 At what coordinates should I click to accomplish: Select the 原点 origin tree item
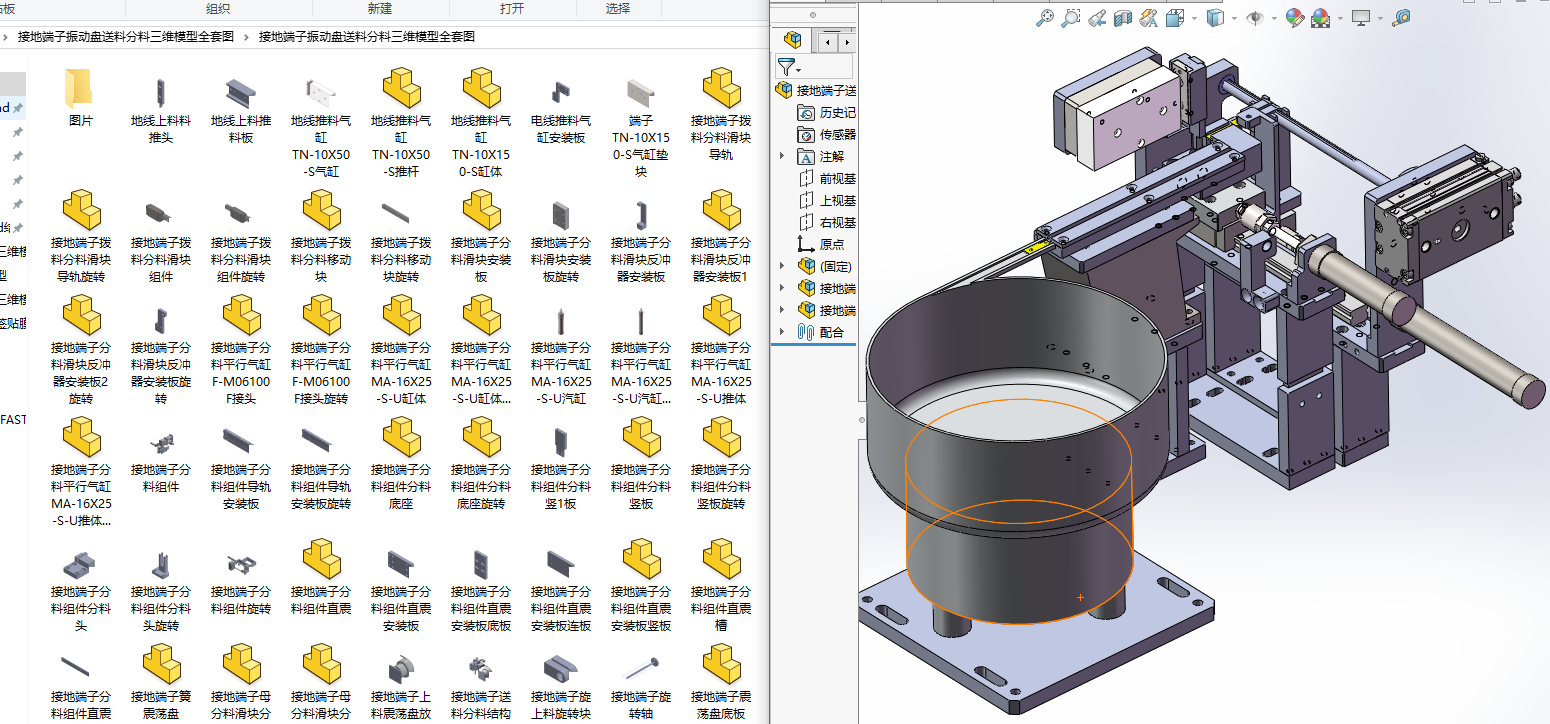point(830,244)
